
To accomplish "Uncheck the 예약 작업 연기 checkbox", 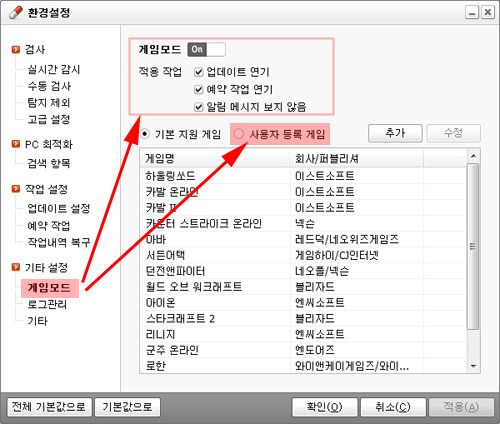I will (x=199, y=89).
